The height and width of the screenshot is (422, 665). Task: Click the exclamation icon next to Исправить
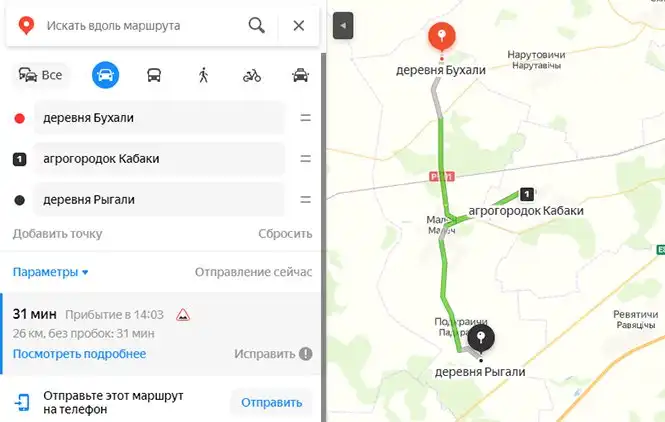tap(305, 354)
